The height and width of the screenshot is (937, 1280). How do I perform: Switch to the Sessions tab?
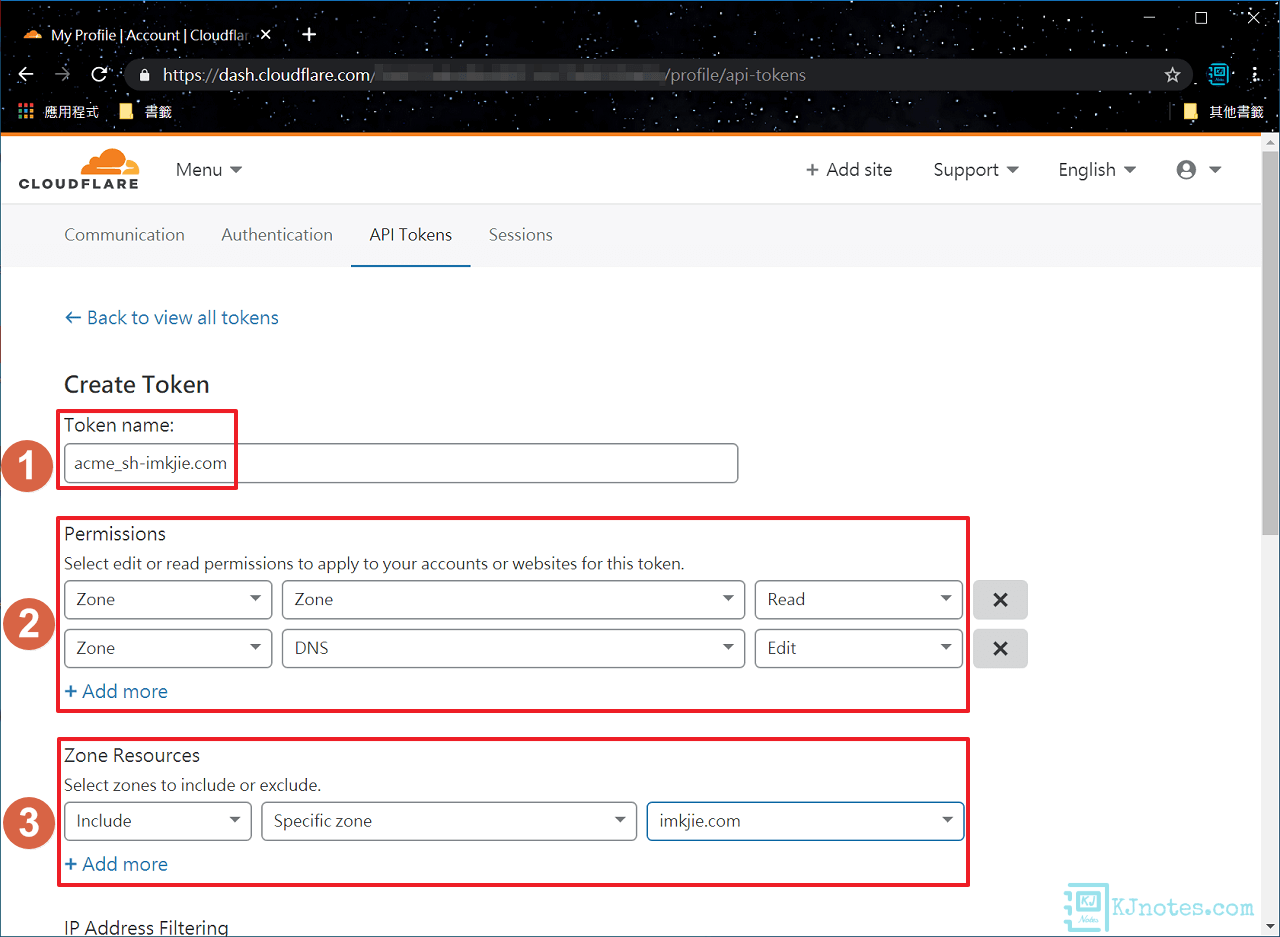click(x=520, y=235)
